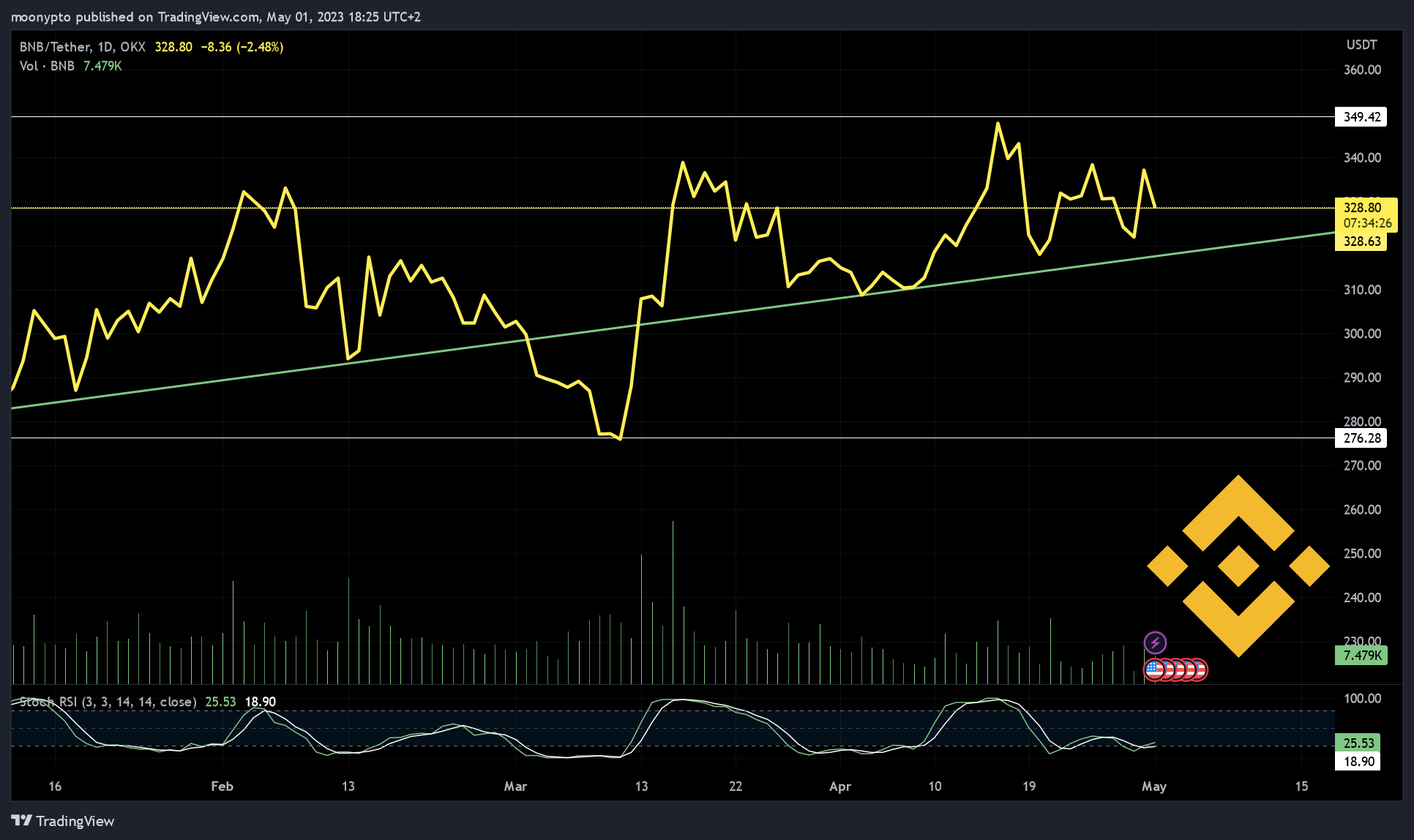Viewport: 1414px width, 840px height.
Task: Click the TradingView logo at bottom left
Action: tap(63, 821)
